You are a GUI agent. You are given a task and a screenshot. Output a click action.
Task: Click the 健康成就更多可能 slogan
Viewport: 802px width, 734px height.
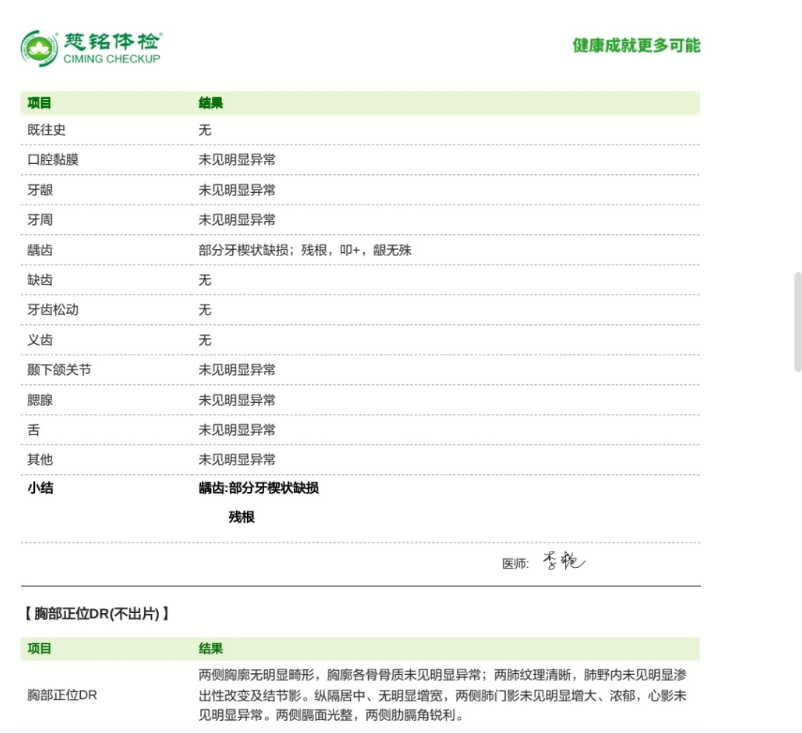tap(636, 46)
